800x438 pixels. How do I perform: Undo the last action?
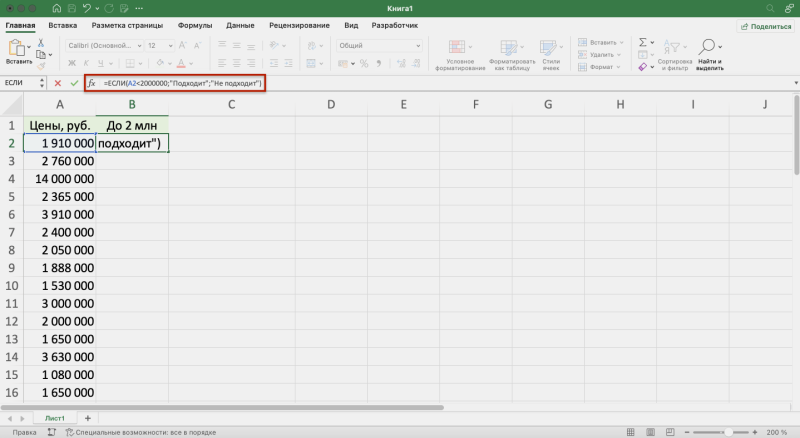pos(87,9)
